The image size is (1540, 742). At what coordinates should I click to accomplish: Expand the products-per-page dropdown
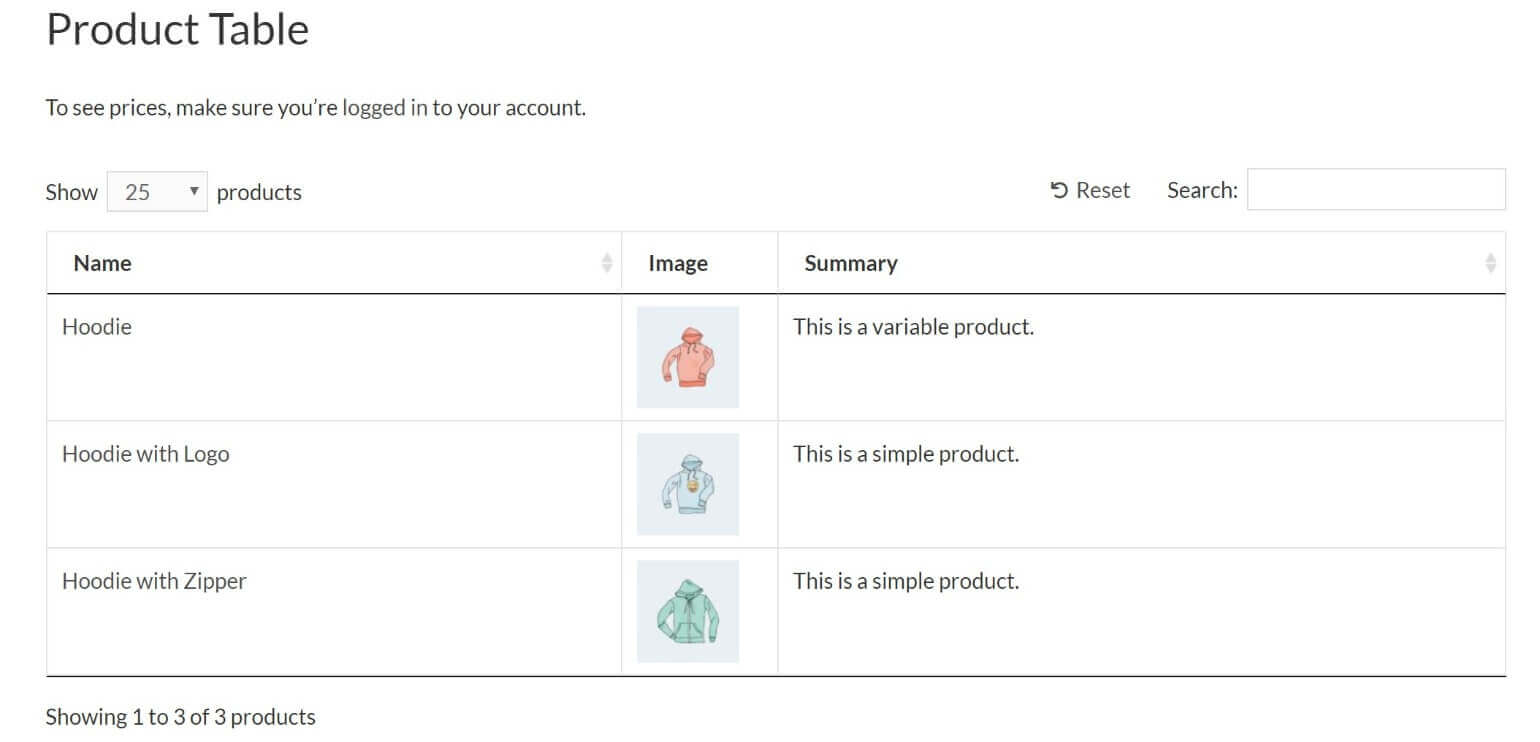click(156, 190)
